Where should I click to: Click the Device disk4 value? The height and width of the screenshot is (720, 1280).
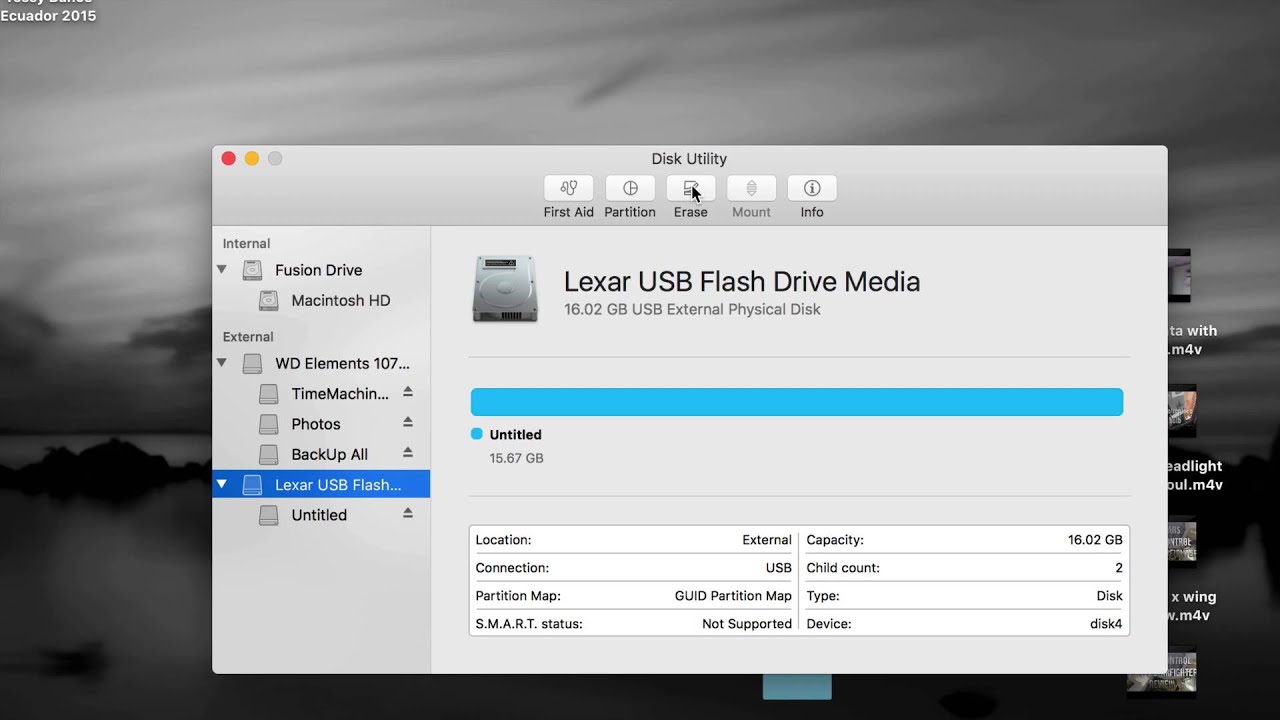click(x=1106, y=624)
